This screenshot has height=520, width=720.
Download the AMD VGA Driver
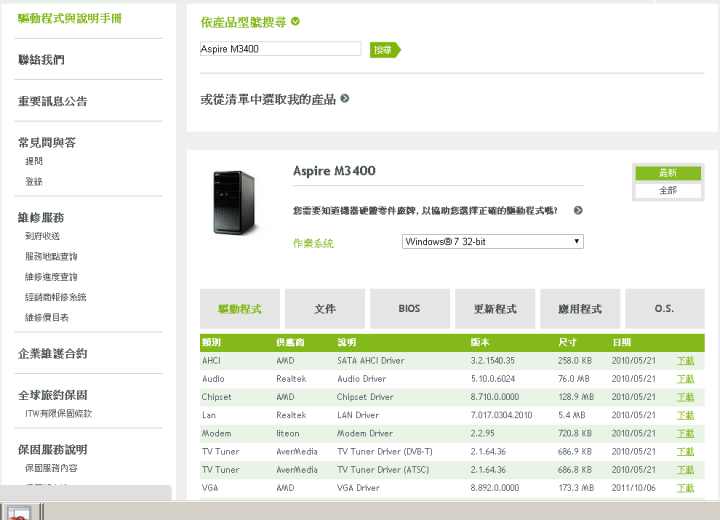pos(685,488)
